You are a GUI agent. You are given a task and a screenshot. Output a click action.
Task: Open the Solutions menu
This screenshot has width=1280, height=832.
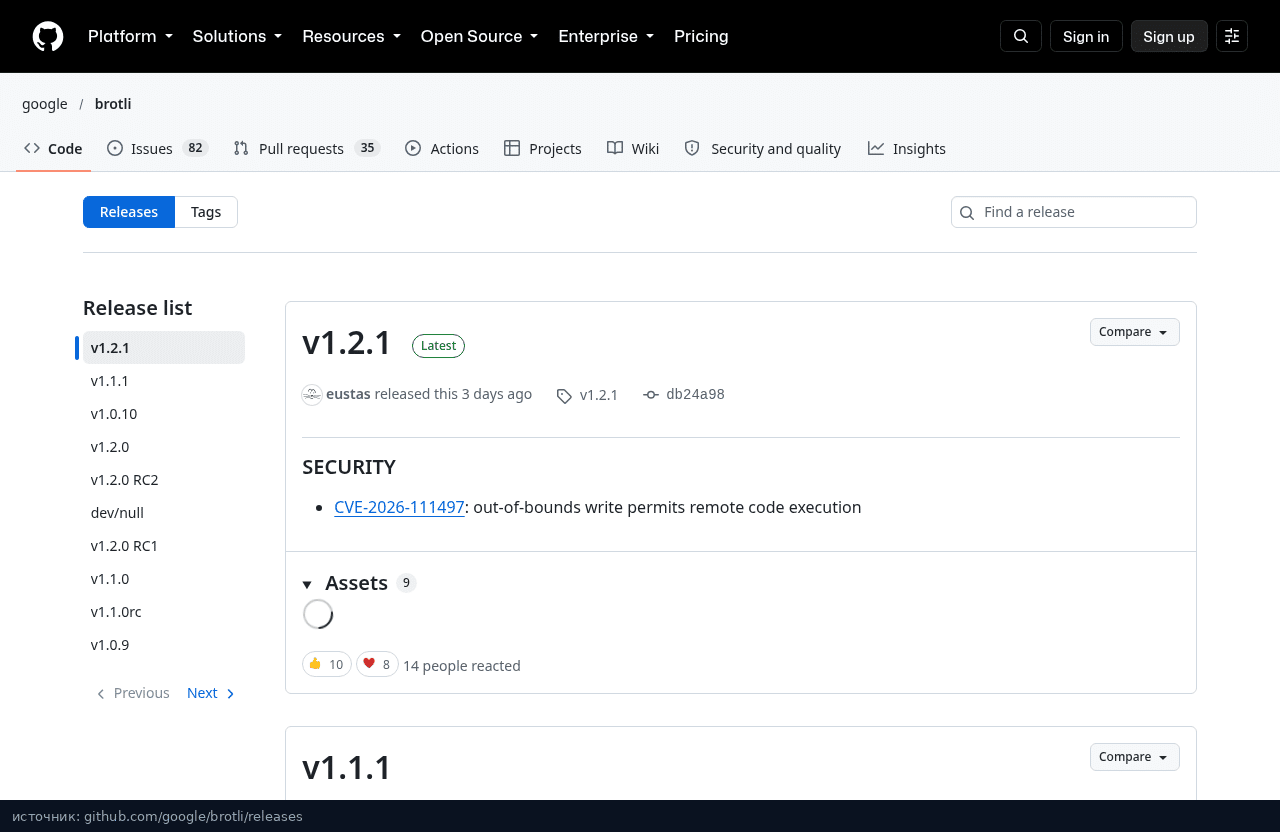pos(237,36)
